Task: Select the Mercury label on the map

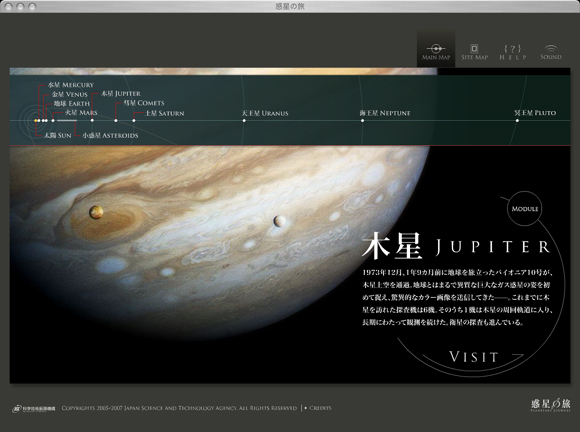Action: [71, 85]
